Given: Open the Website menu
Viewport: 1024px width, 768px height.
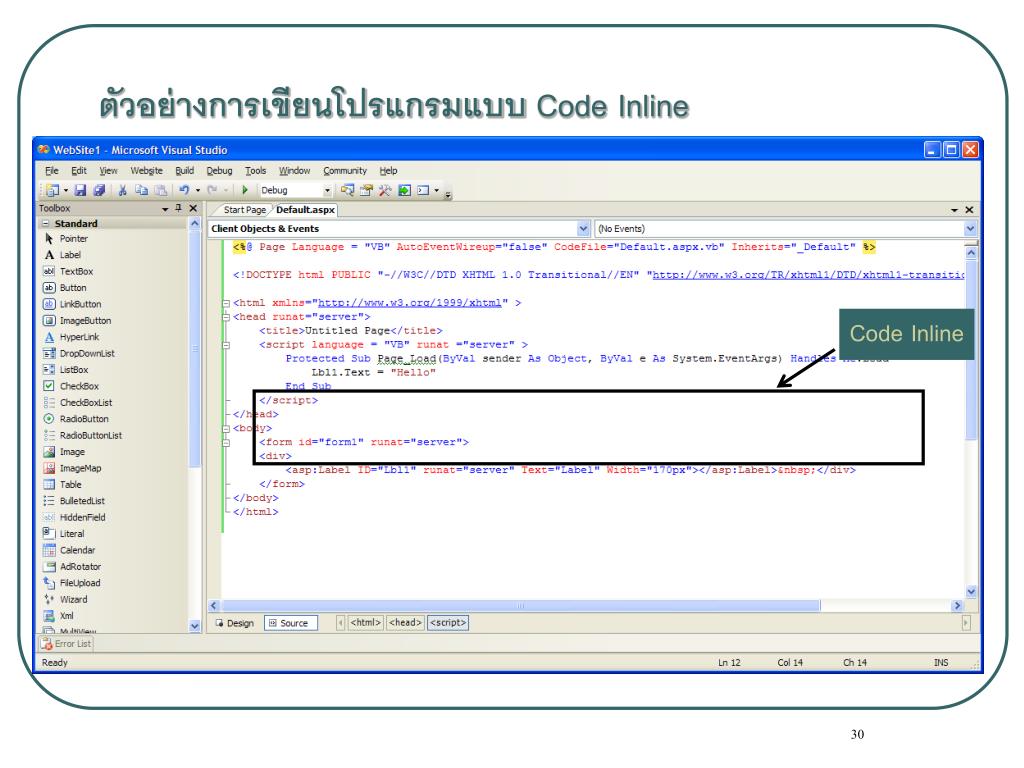Looking at the screenshot, I should click(x=146, y=170).
